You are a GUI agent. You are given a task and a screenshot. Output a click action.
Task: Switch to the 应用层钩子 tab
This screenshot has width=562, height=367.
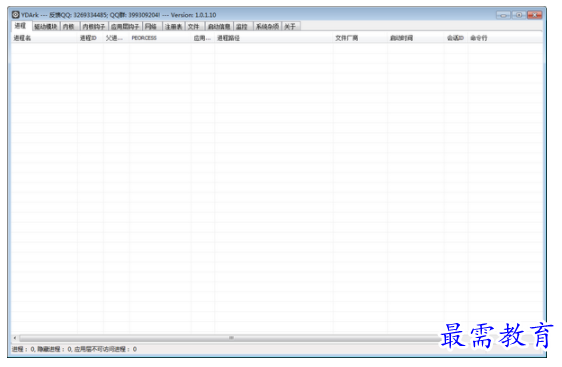tap(125, 27)
